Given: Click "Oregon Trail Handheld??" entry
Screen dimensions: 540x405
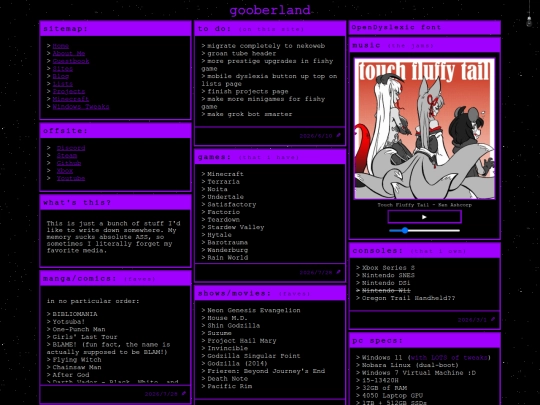Looking at the screenshot, I should pos(408,298).
